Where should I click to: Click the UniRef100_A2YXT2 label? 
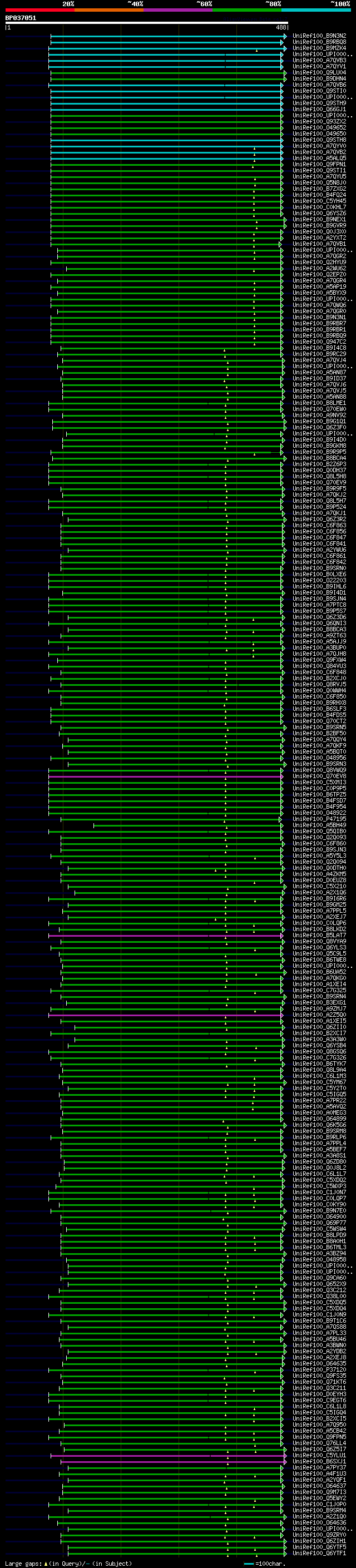click(319, 238)
